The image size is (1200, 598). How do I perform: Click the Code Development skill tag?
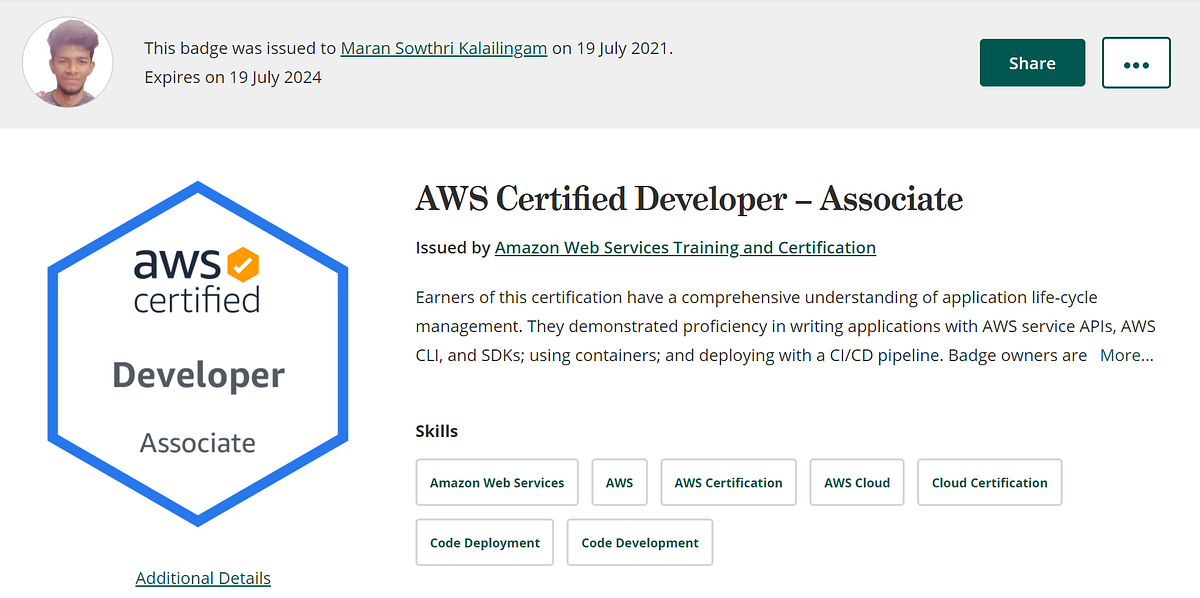tap(639, 542)
